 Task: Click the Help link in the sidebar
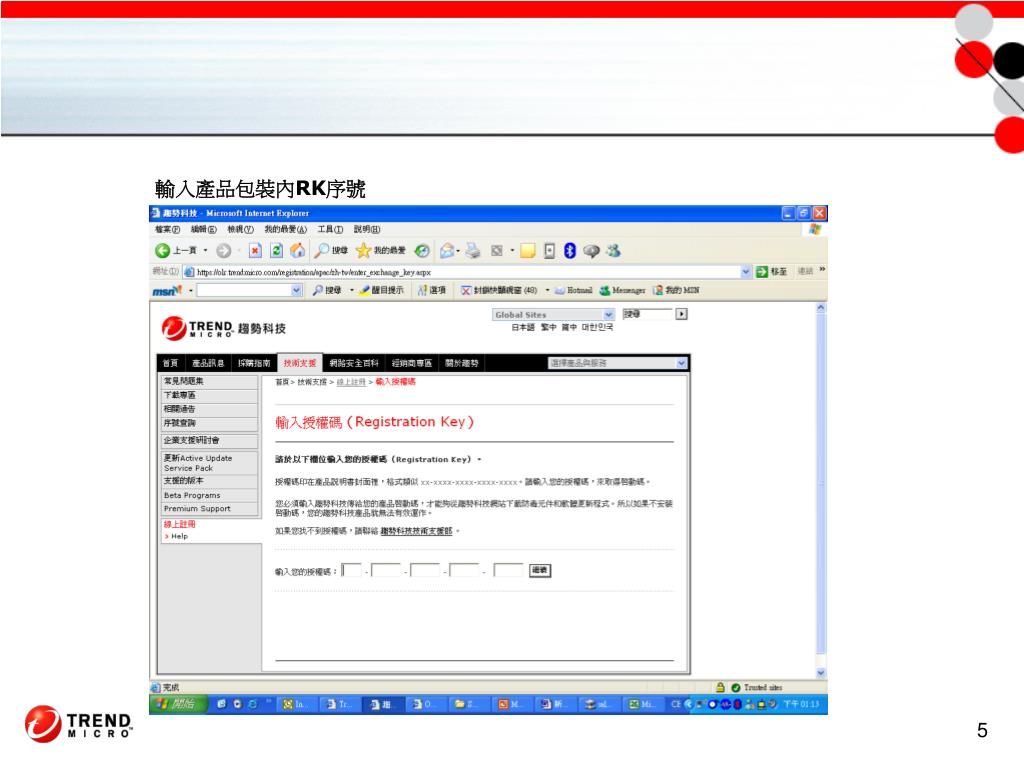click(179, 536)
